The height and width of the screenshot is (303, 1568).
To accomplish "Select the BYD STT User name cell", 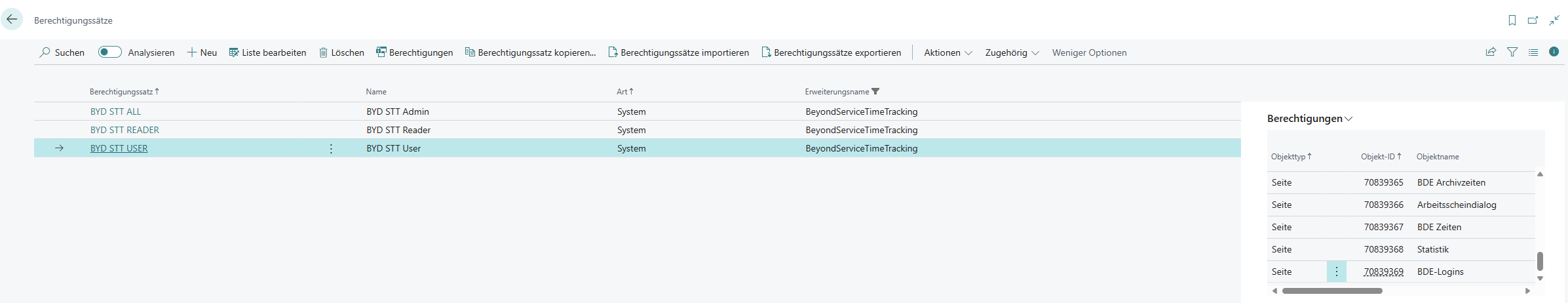I will pyautogui.click(x=393, y=148).
